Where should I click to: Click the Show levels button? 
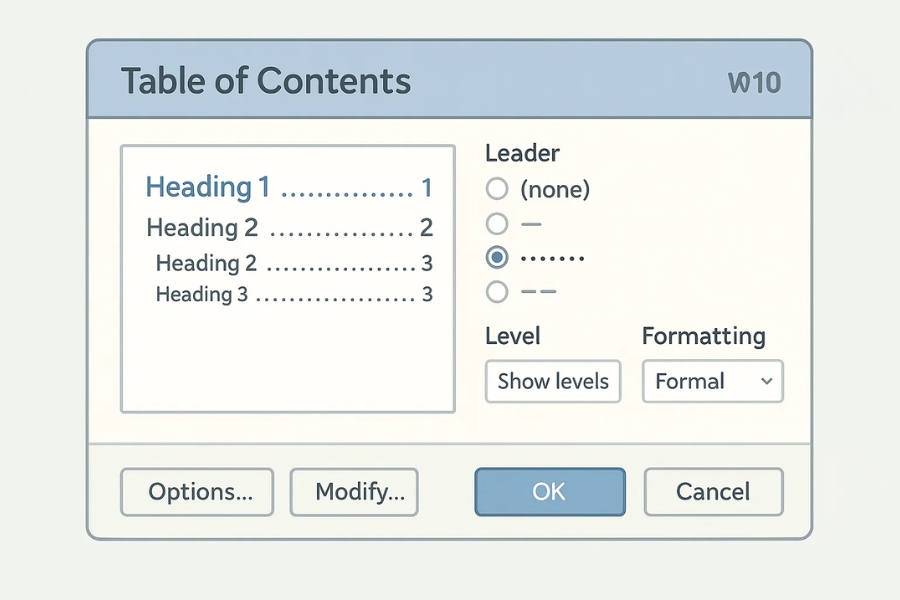point(553,381)
